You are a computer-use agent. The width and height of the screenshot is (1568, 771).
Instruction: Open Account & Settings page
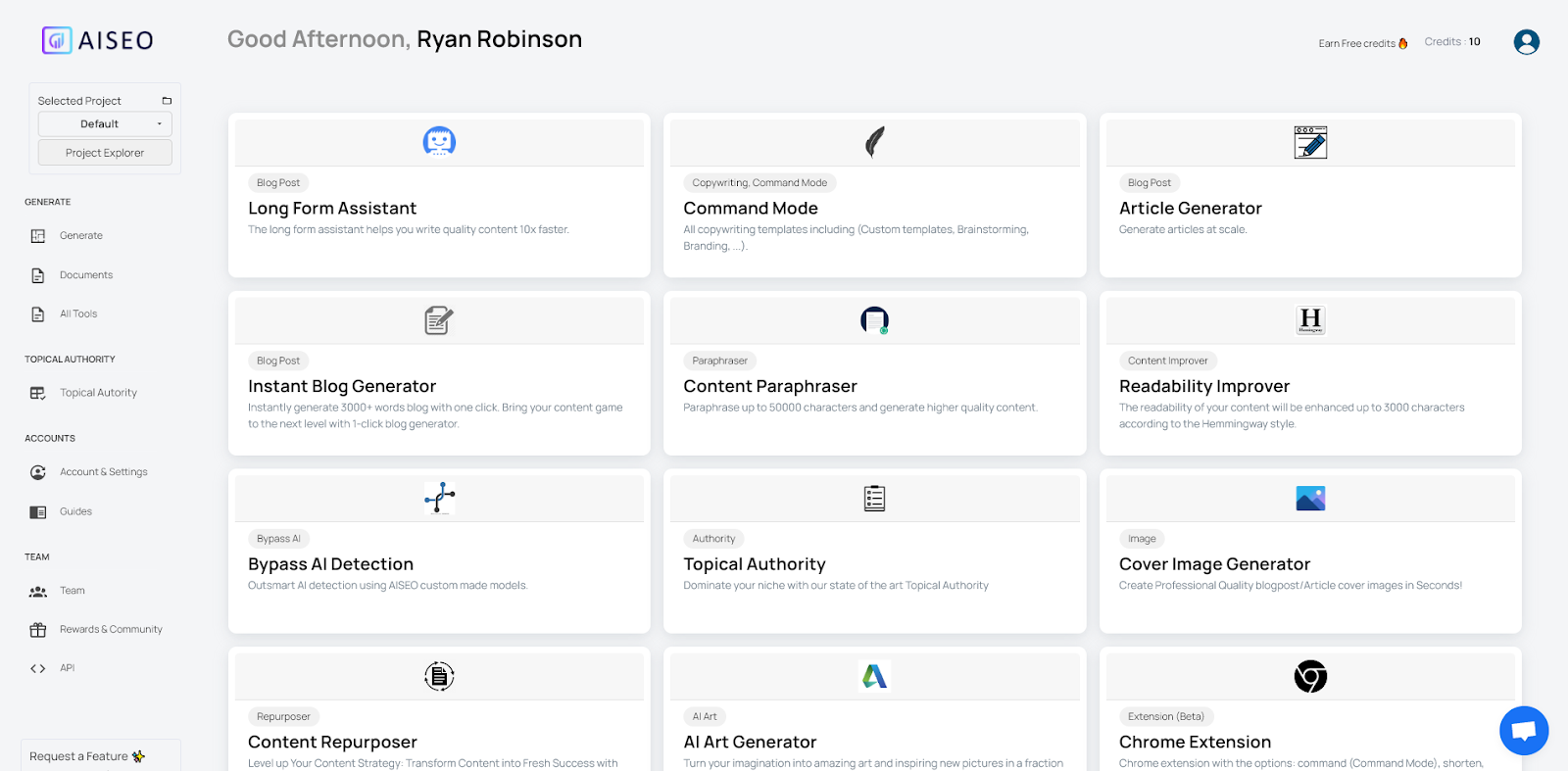point(104,472)
